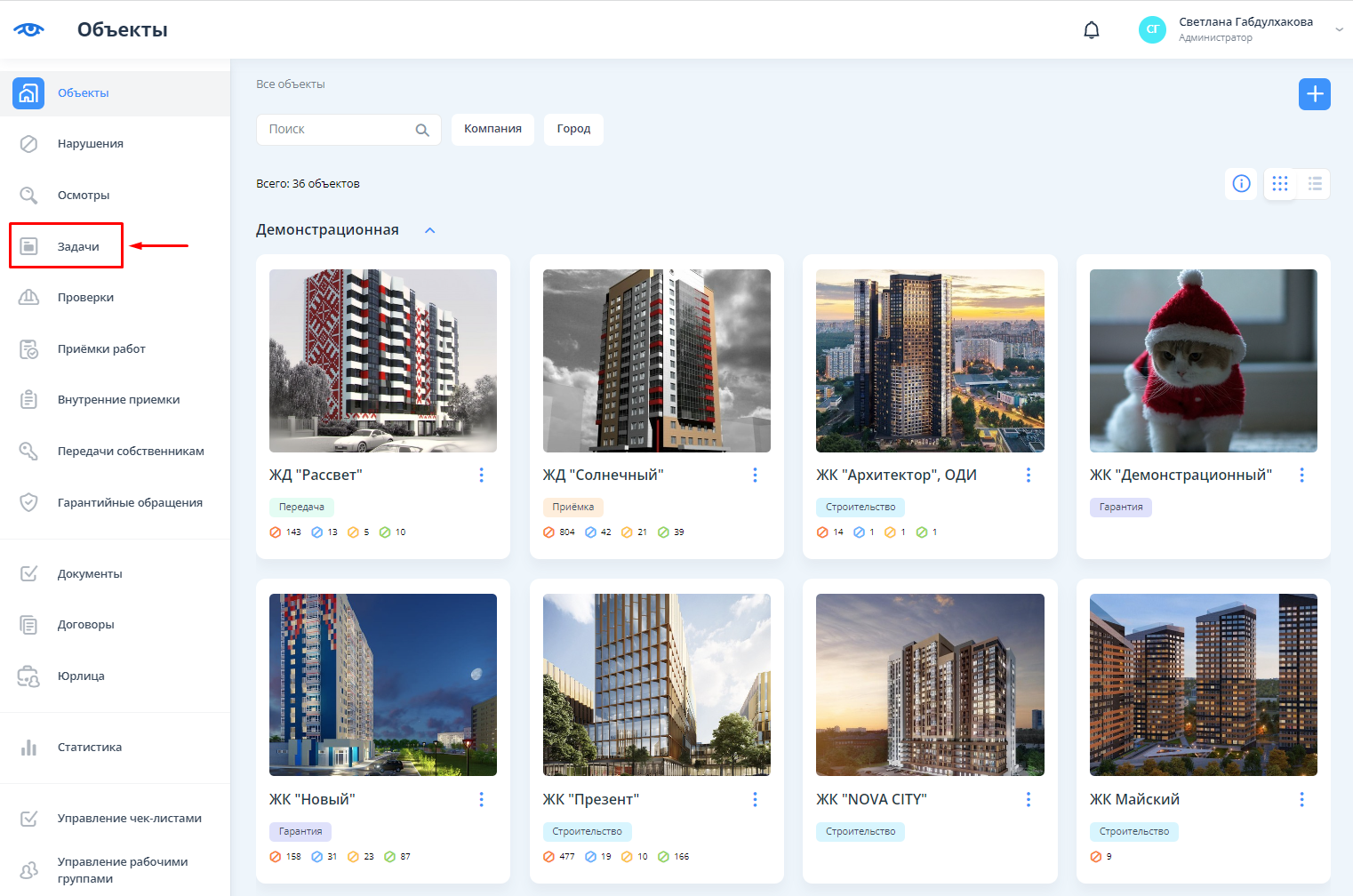Collapse the Демонстрационная group

[x=430, y=231]
